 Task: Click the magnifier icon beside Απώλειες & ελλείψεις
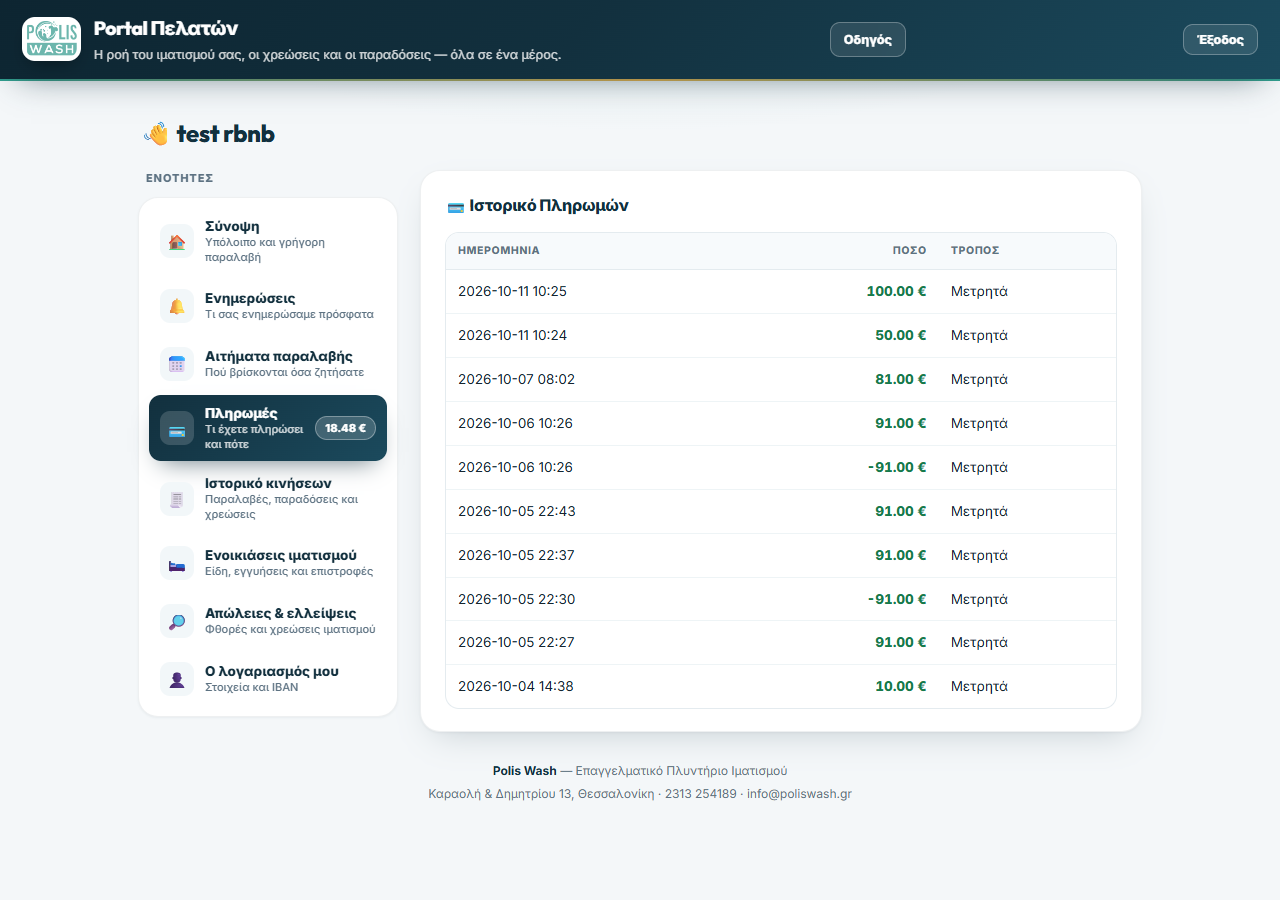[177, 621]
